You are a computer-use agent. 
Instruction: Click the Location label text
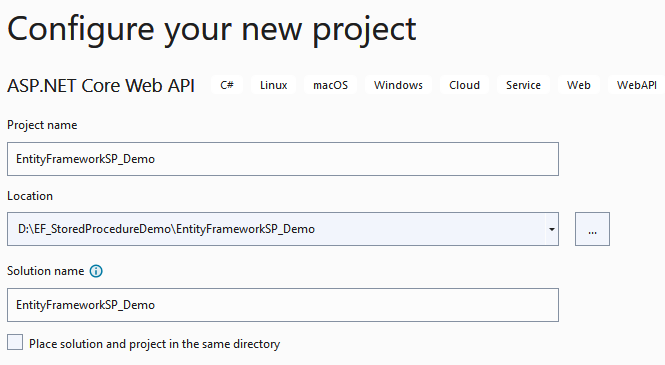(30, 196)
